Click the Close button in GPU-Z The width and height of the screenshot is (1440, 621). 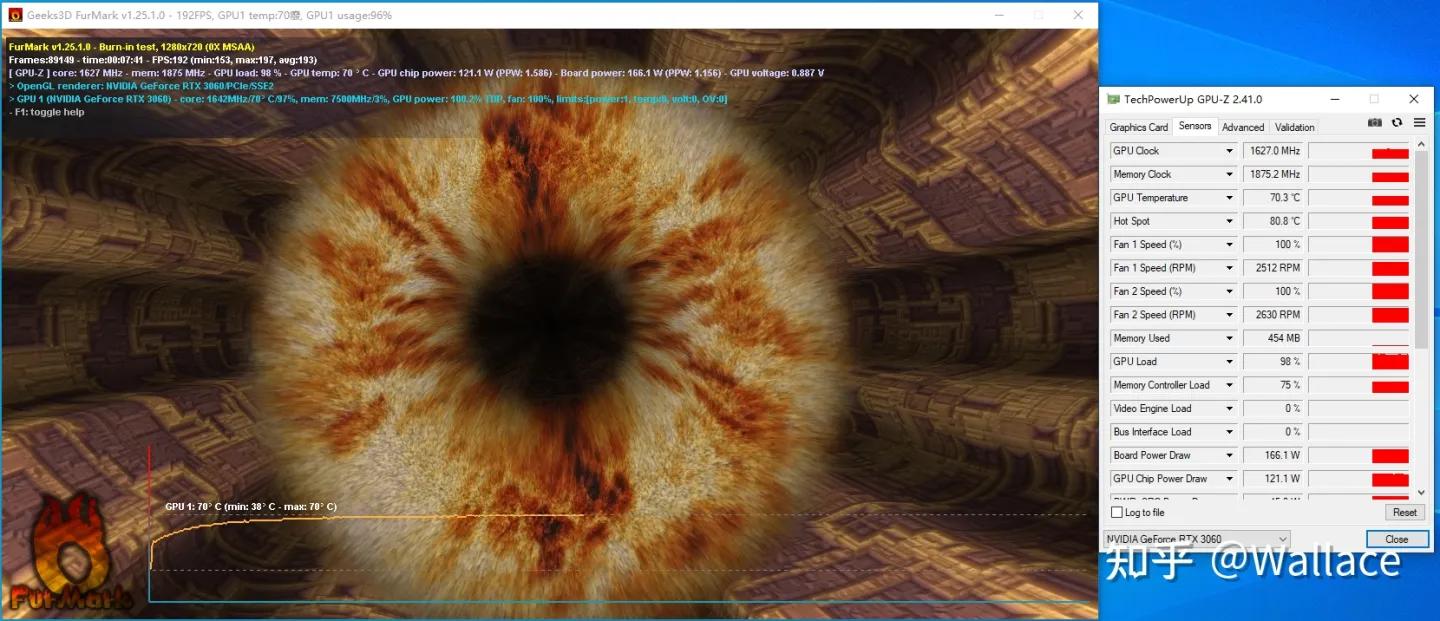(1396, 539)
